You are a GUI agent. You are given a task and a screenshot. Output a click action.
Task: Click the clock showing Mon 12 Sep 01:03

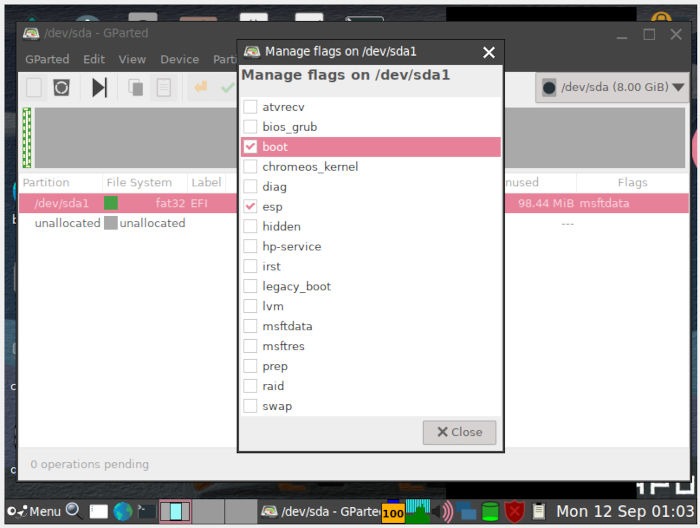point(625,511)
